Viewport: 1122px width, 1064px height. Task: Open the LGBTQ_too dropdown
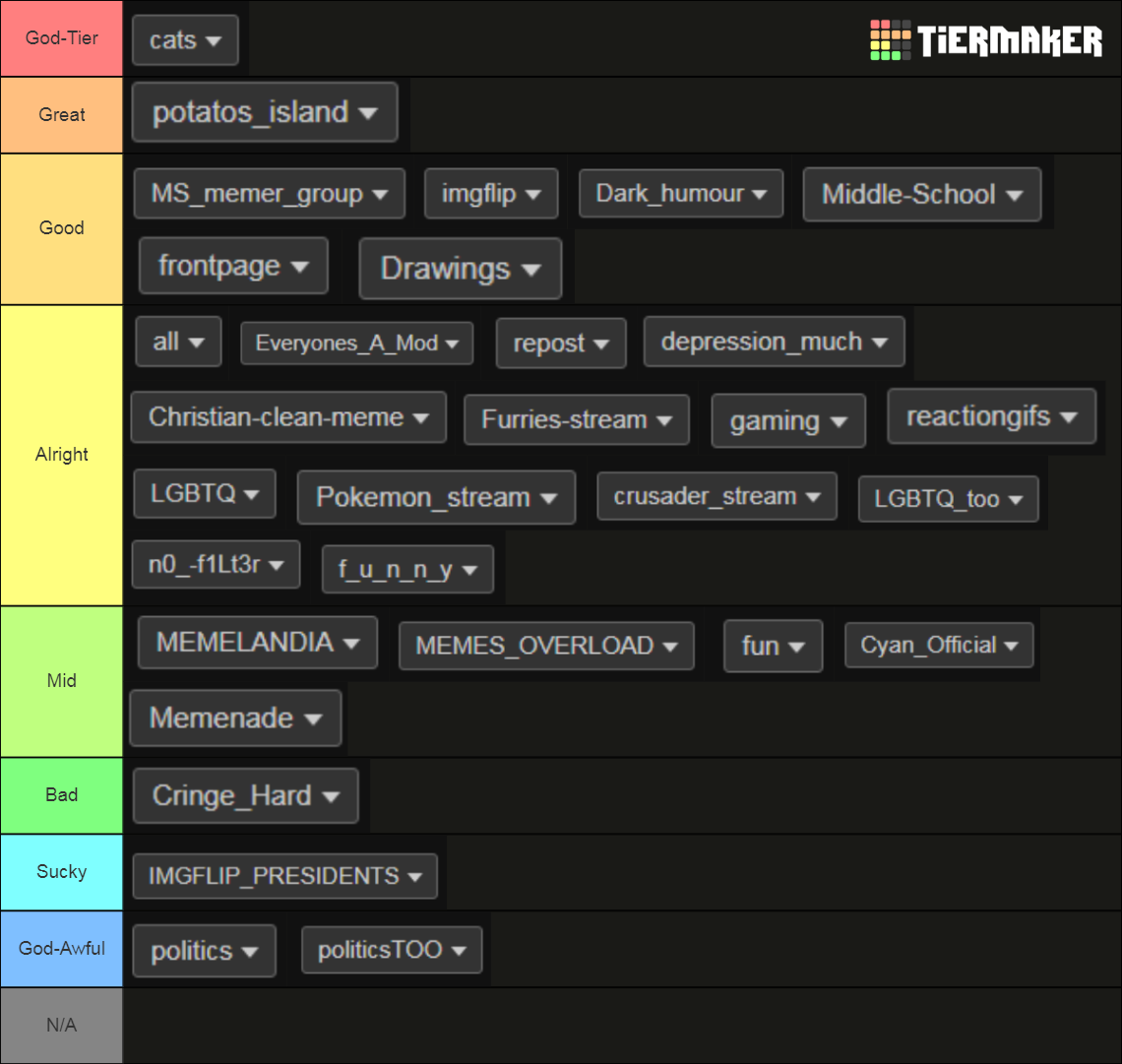coord(948,499)
